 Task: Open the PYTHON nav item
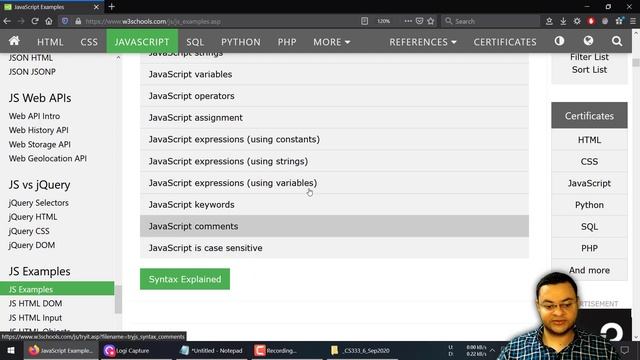tap(240, 42)
